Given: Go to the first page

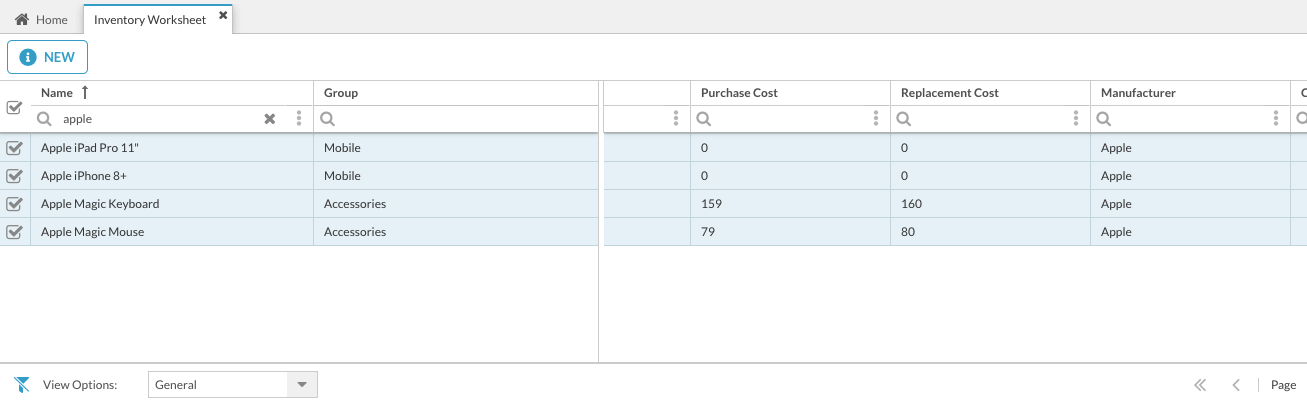Looking at the screenshot, I should click(1200, 385).
